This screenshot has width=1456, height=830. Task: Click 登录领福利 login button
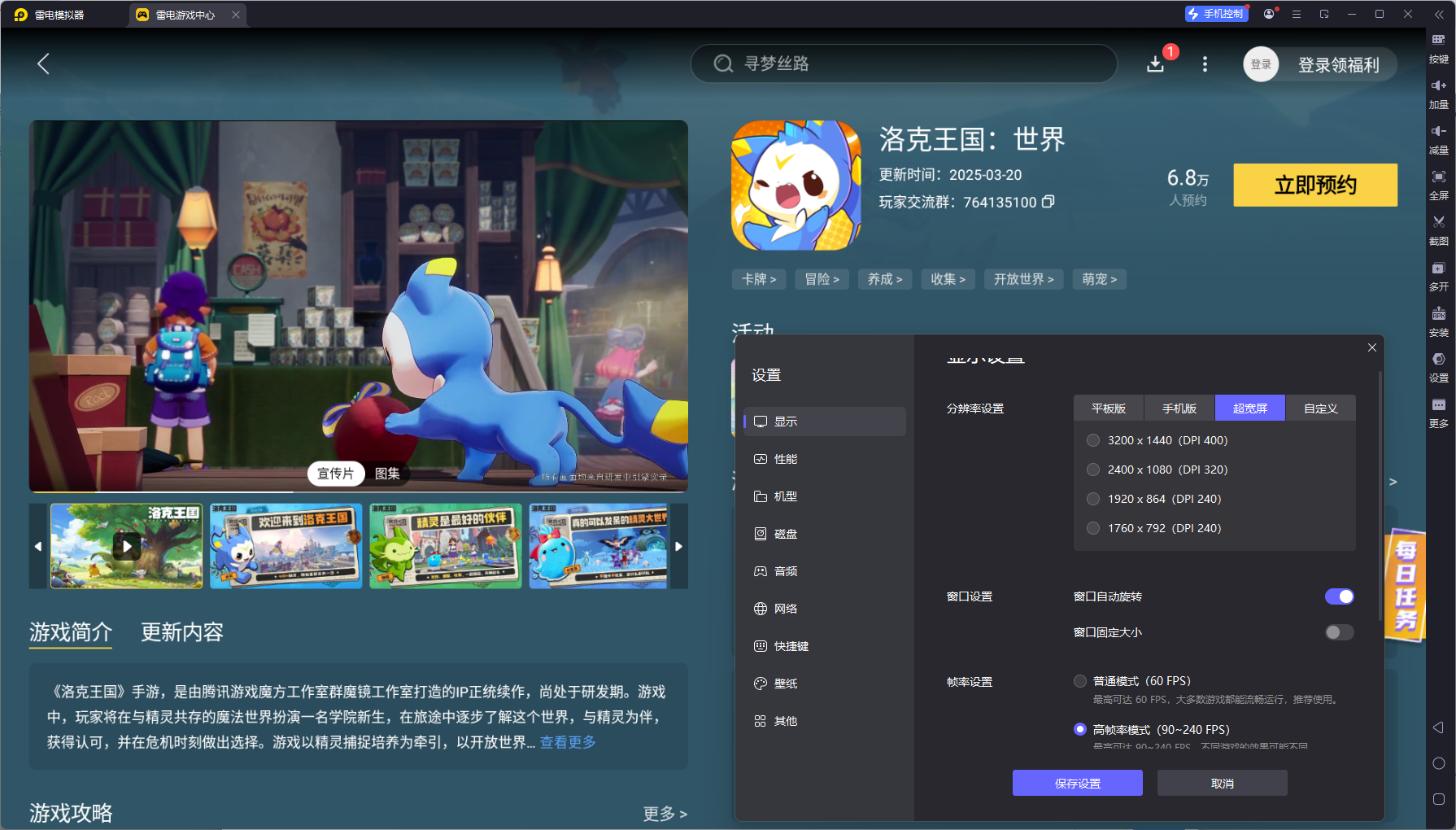pyautogui.click(x=1339, y=64)
